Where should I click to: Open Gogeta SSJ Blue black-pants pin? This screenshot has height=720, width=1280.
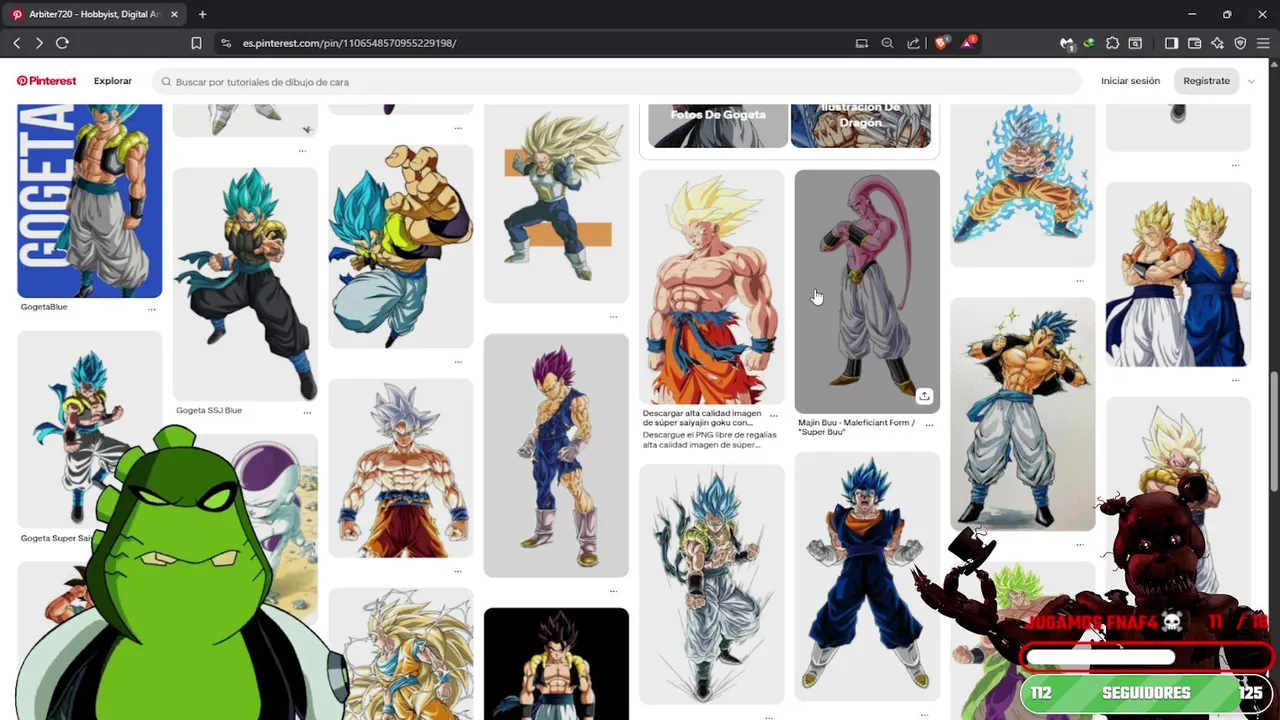coord(245,284)
